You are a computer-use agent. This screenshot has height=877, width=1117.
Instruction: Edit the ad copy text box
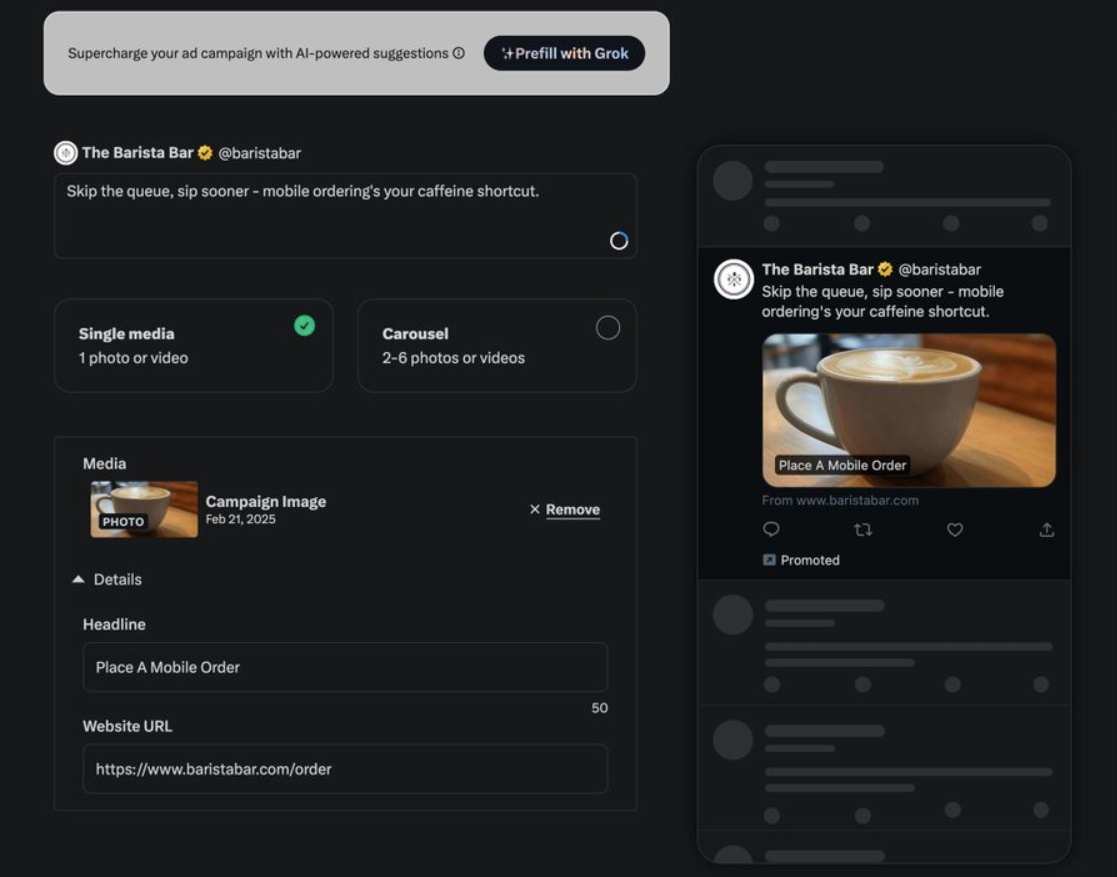346,215
